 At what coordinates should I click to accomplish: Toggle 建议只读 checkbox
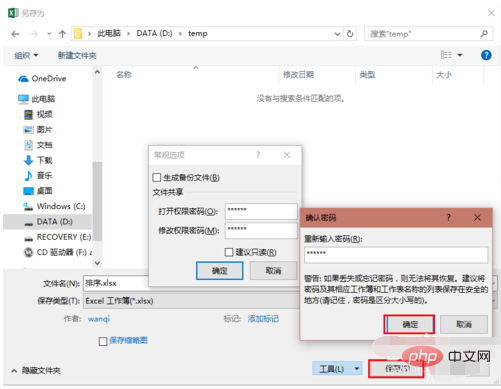coord(229,252)
